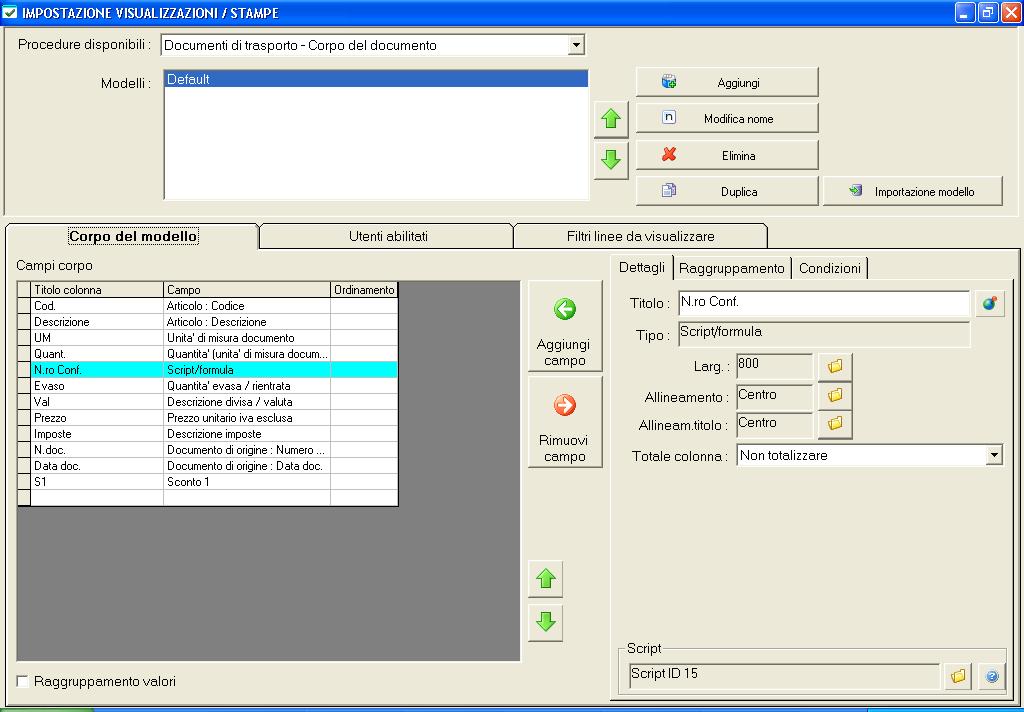Click the green down arrow beside Modelli list

coord(611,159)
